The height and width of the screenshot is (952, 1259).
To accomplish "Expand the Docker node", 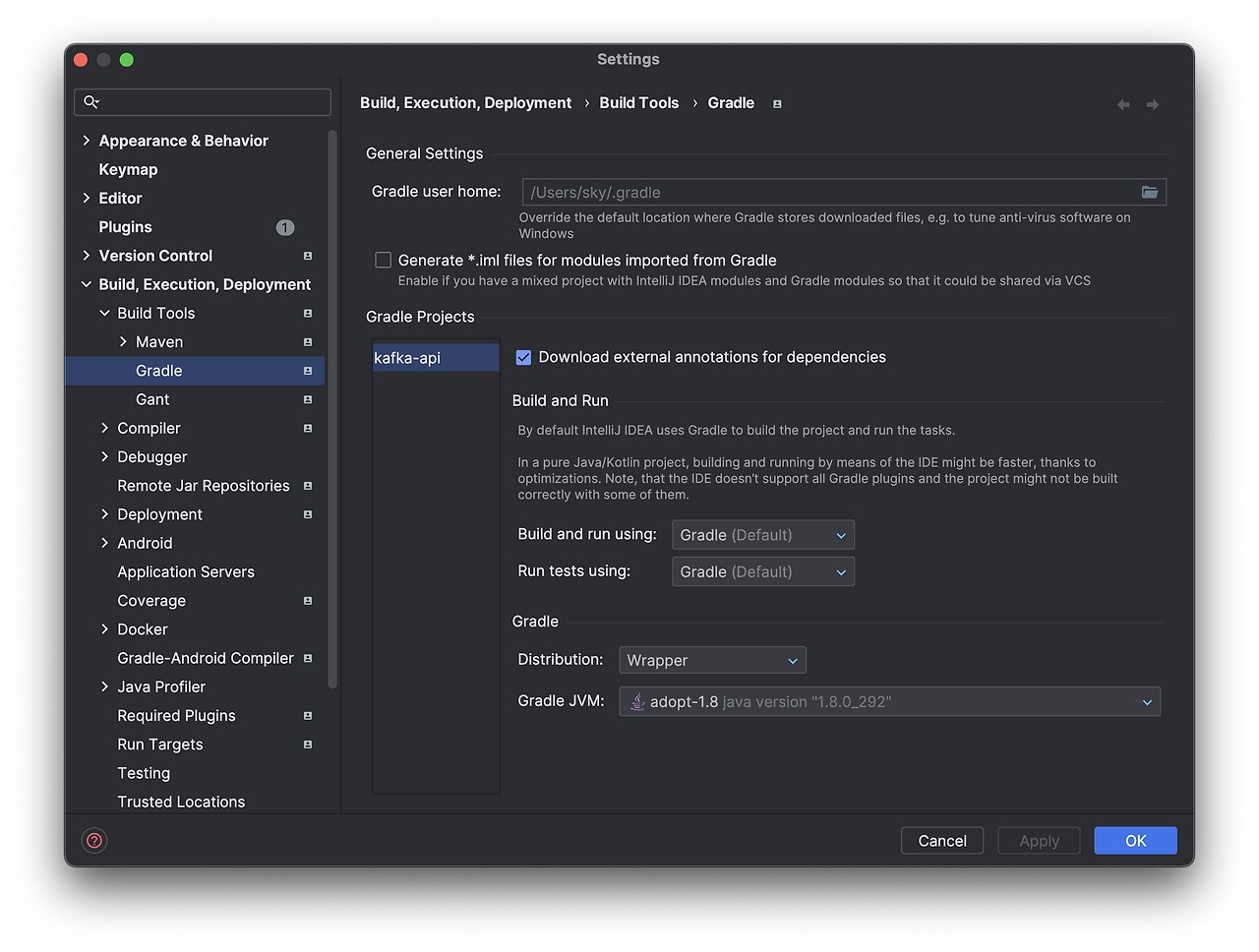I will [105, 629].
